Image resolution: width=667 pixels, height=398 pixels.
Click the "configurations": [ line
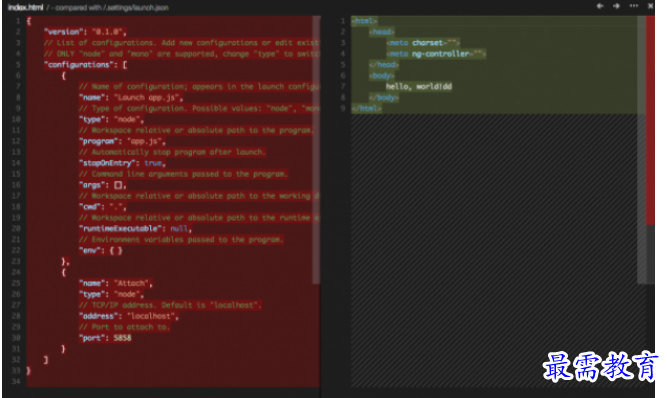coord(86,65)
